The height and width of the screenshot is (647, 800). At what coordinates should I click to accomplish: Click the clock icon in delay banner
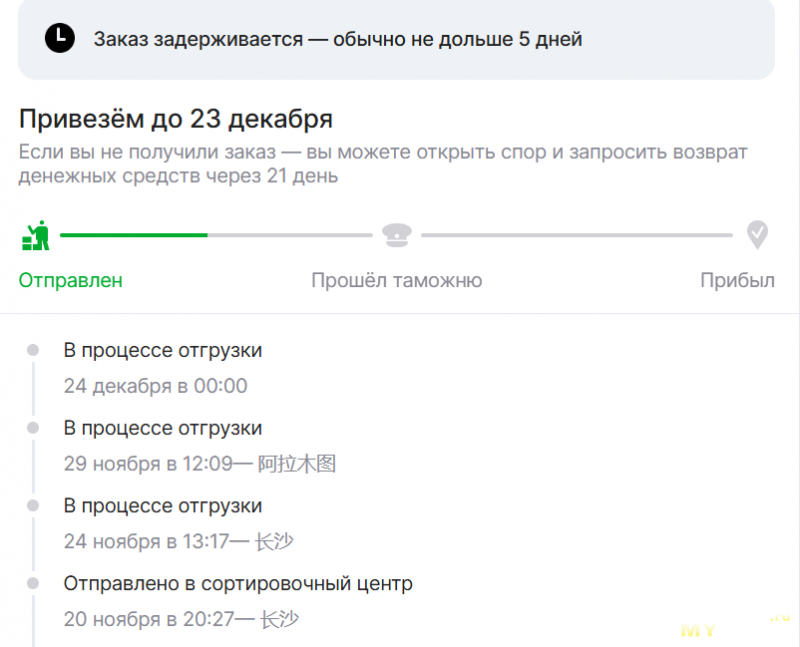pos(59,38)
